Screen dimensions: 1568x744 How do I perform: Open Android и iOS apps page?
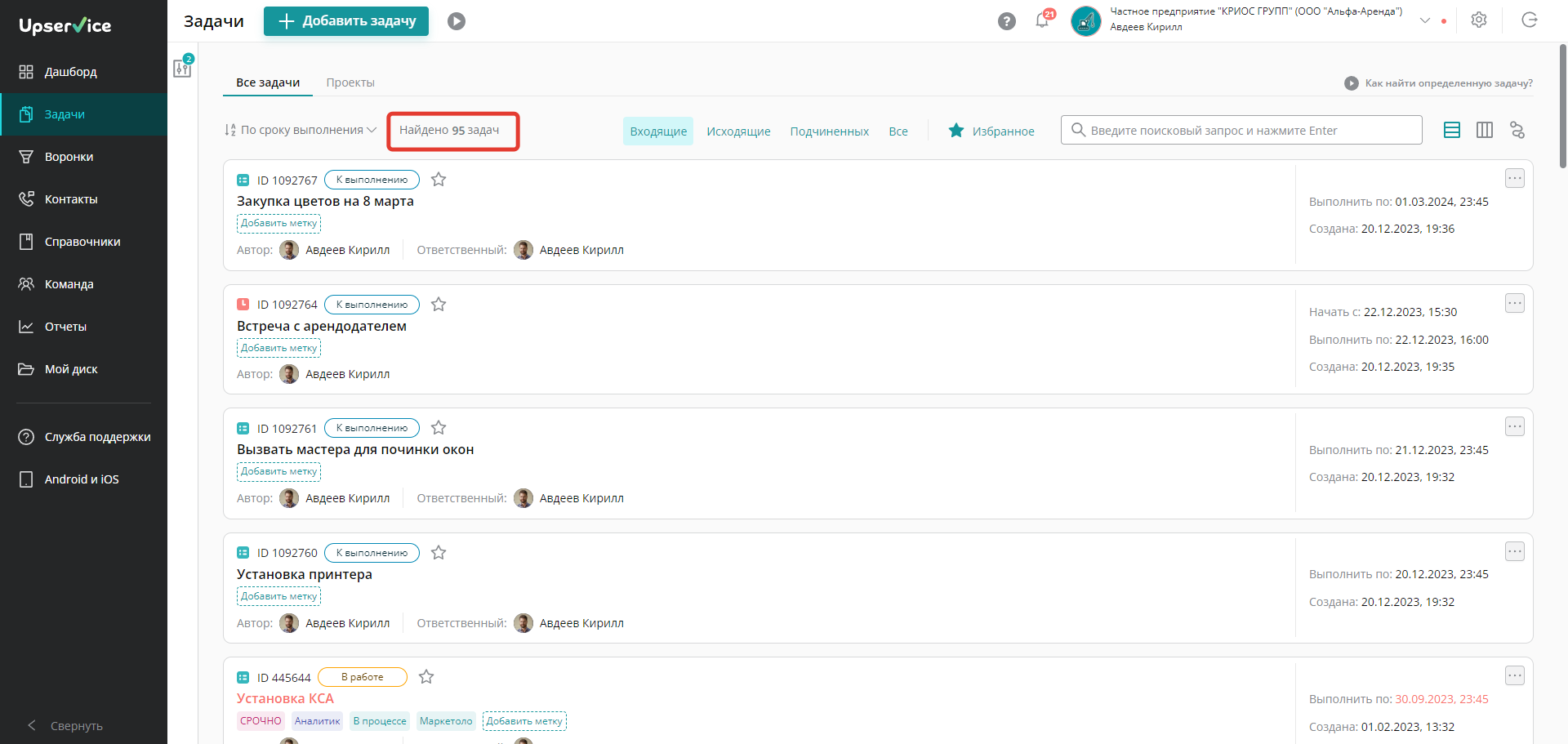point(83,479)
